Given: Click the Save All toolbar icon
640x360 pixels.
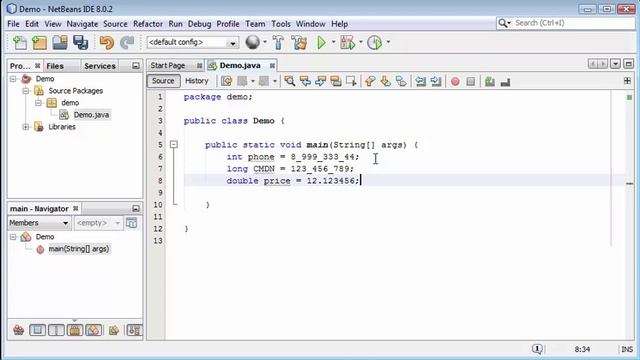Looking at the screenshot, I should coord(80,42).
